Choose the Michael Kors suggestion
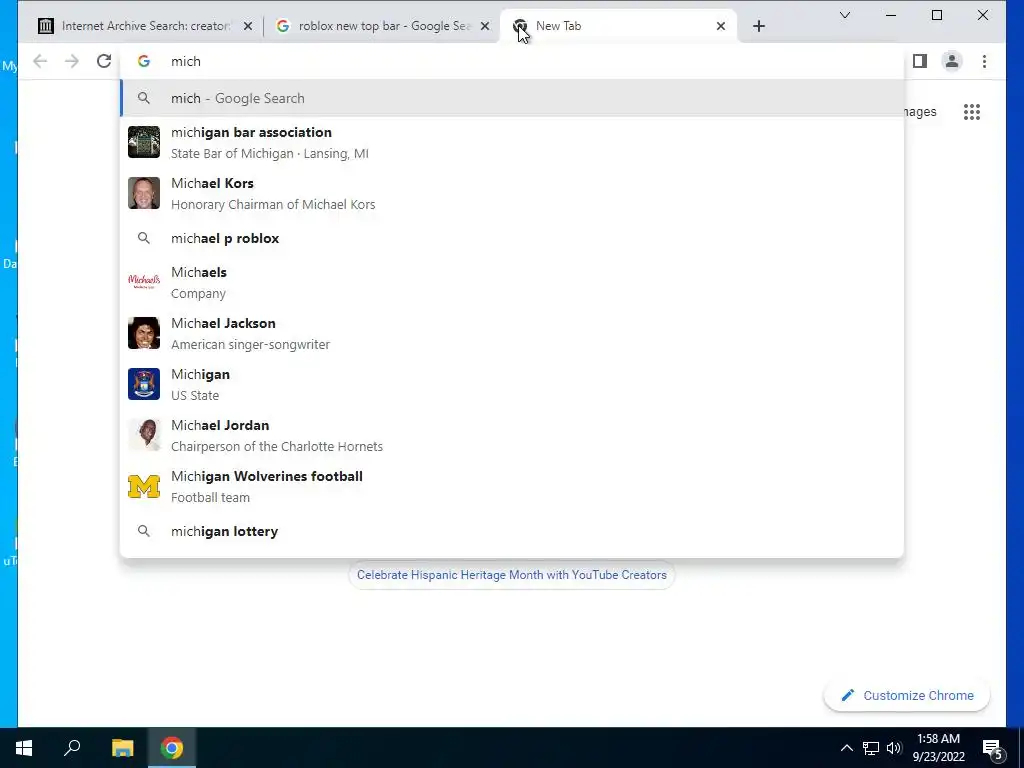The width and height of the screenshot is (1024, 768). (x=512, y=193)
